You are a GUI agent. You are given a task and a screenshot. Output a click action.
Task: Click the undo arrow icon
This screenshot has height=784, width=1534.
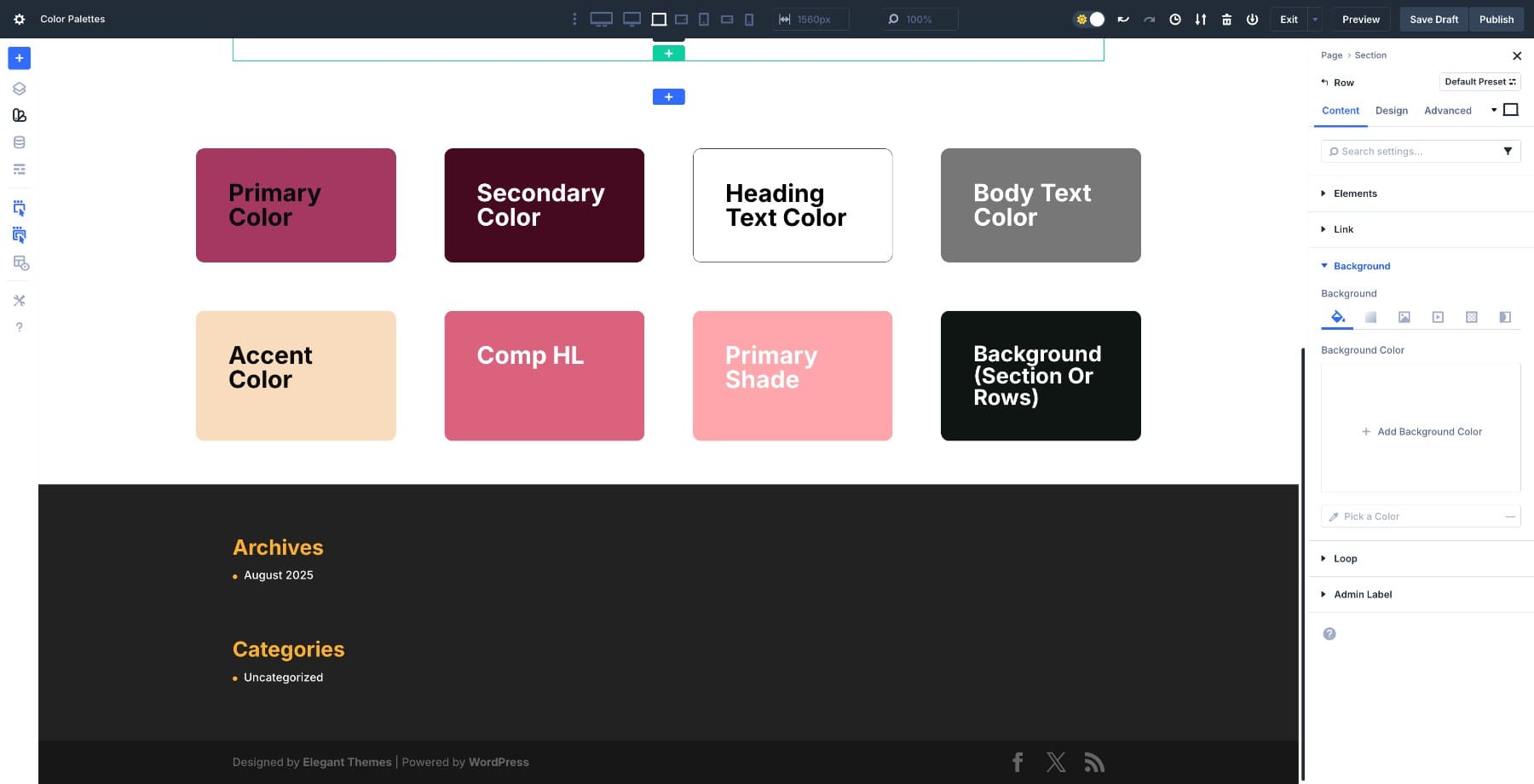pyautogui.click(x=1123, y=19)
